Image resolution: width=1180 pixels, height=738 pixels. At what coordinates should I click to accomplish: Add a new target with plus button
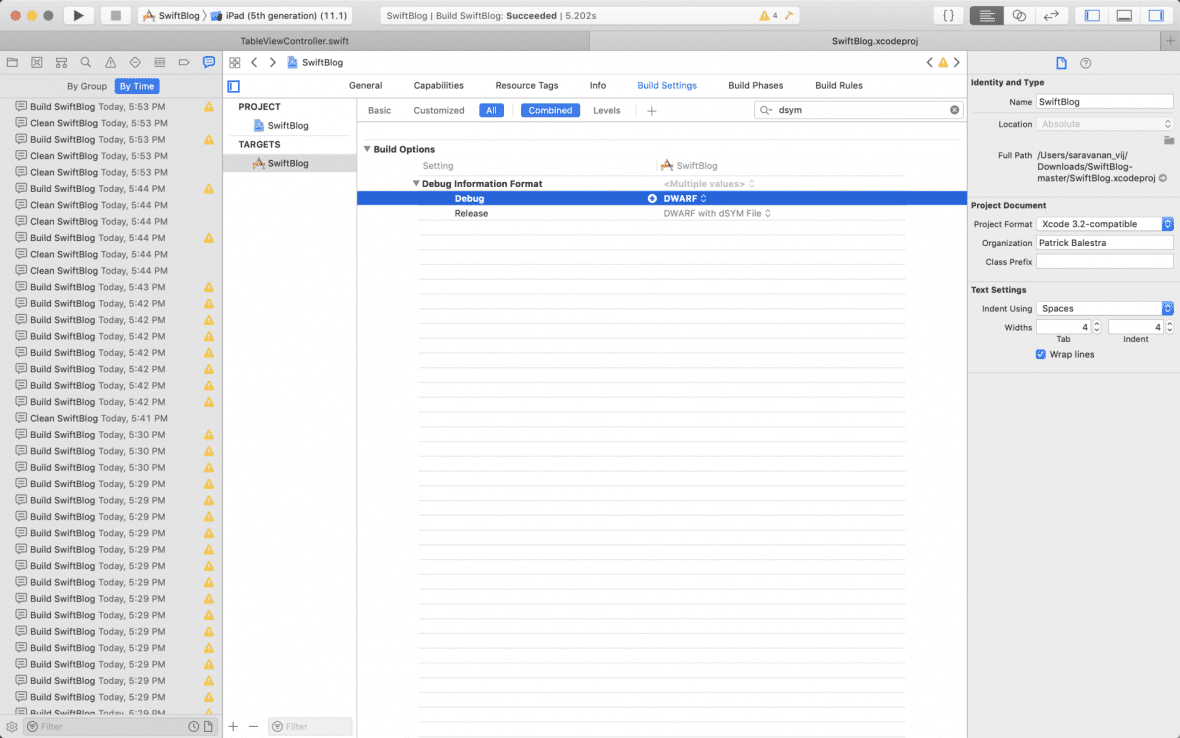pos(233,727)
